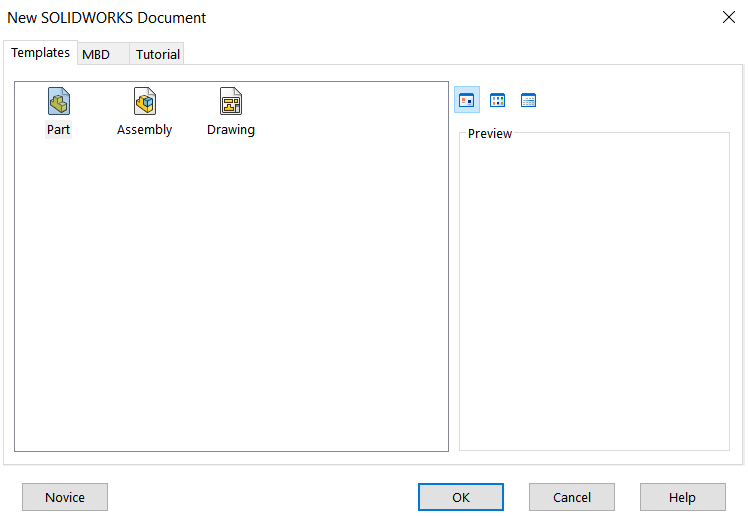The image size is (748, 516).
Task: Open Help for this dialog
Action: click(682, 497)
